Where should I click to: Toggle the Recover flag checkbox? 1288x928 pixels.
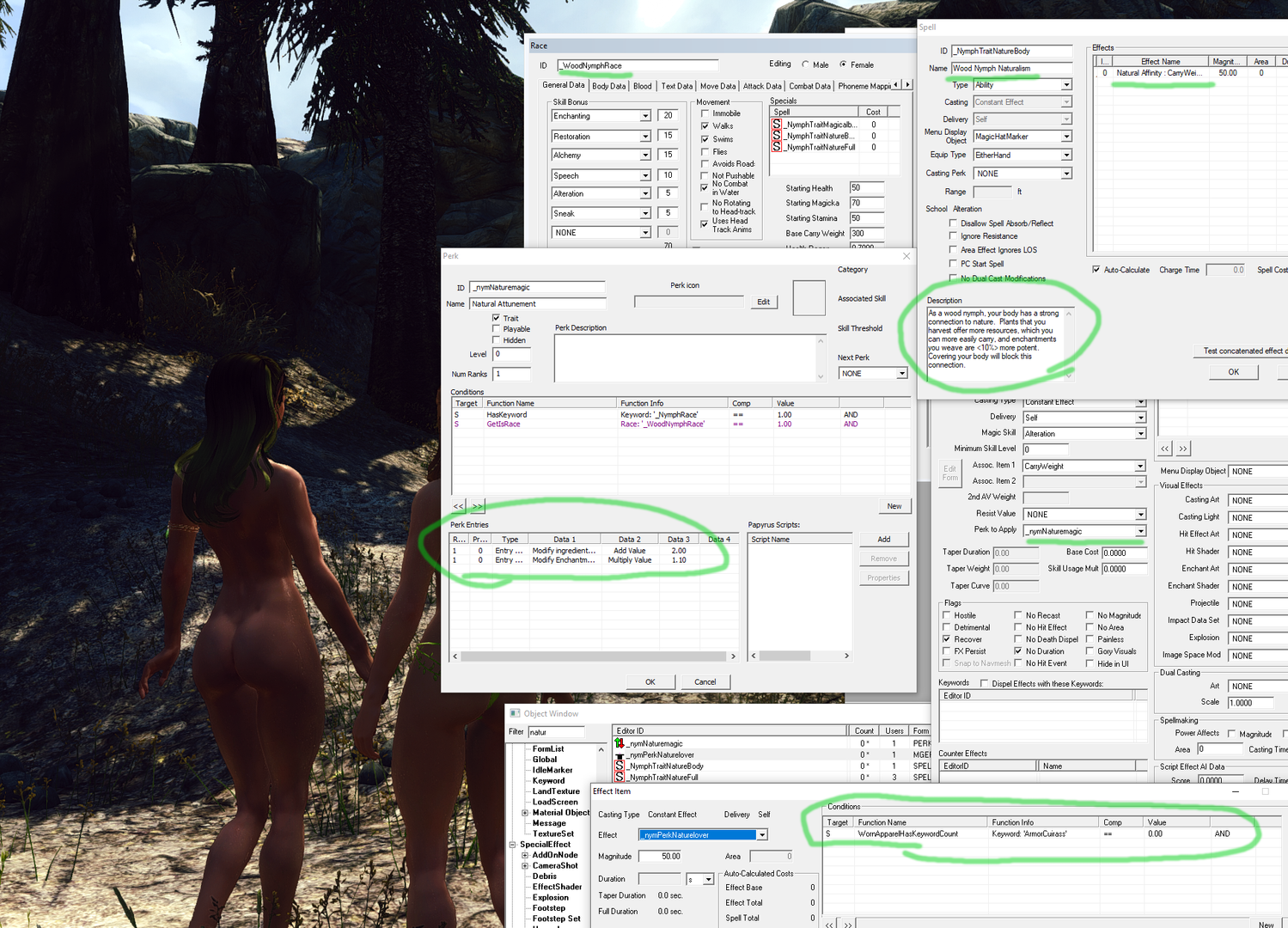pyautogui.click(x=947, y=639)
